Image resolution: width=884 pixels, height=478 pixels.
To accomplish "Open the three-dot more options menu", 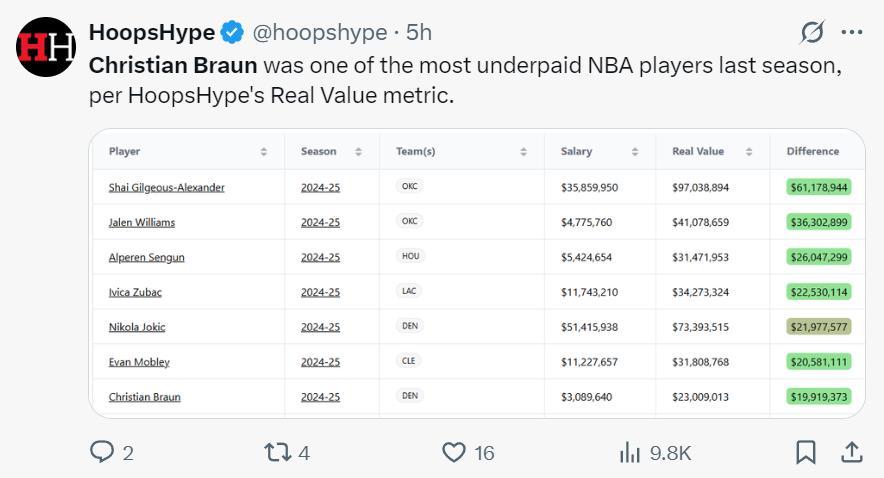I will [852, 32].
